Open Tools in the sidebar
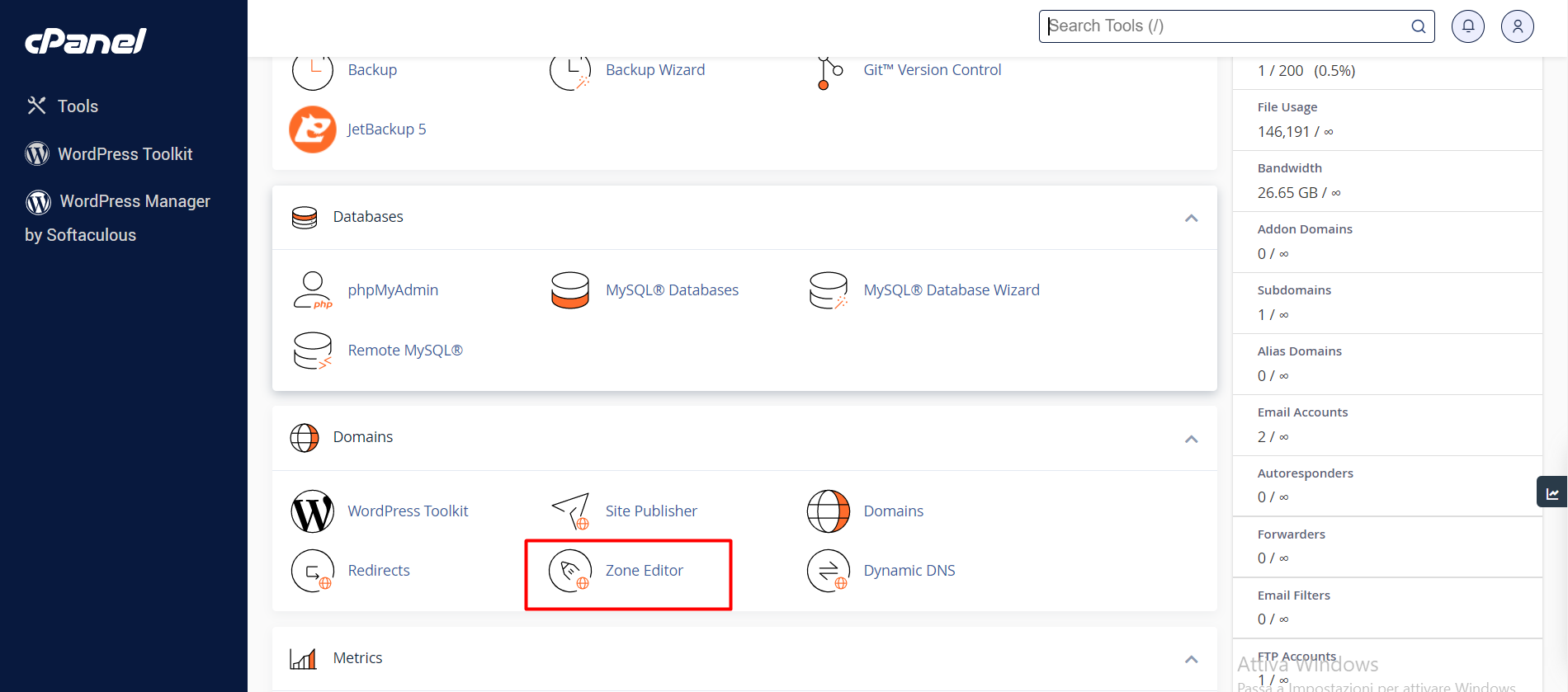1568x692 pixels. [x=78, y=106]
